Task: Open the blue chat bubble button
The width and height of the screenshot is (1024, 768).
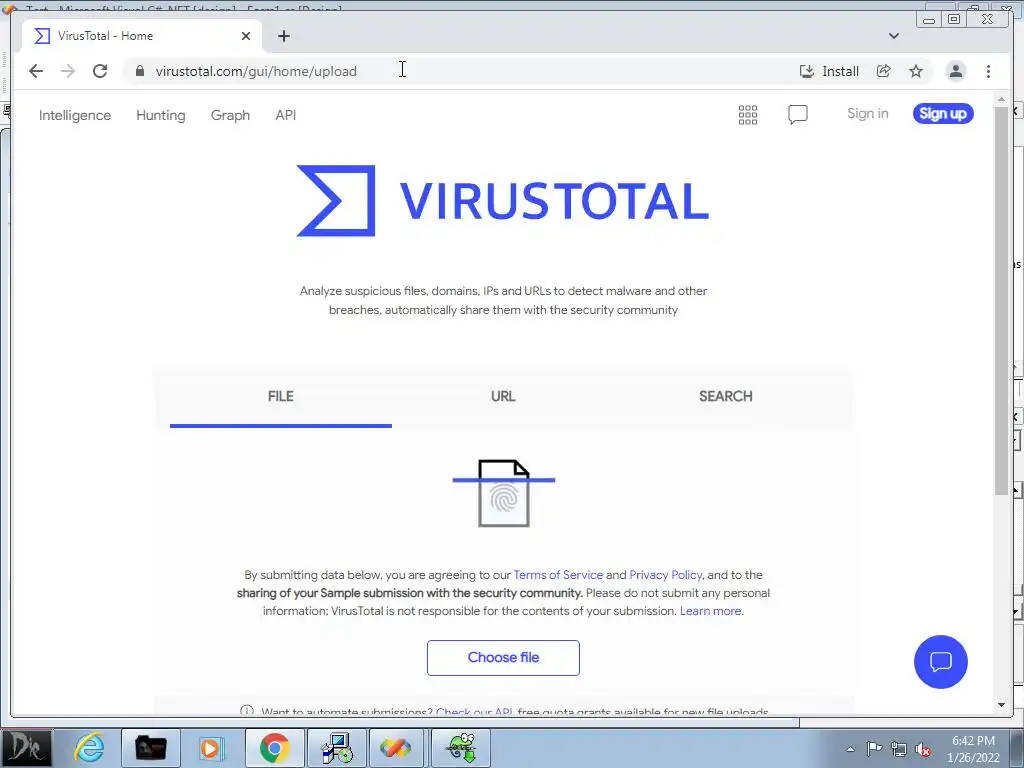Action: click(940, 662)
